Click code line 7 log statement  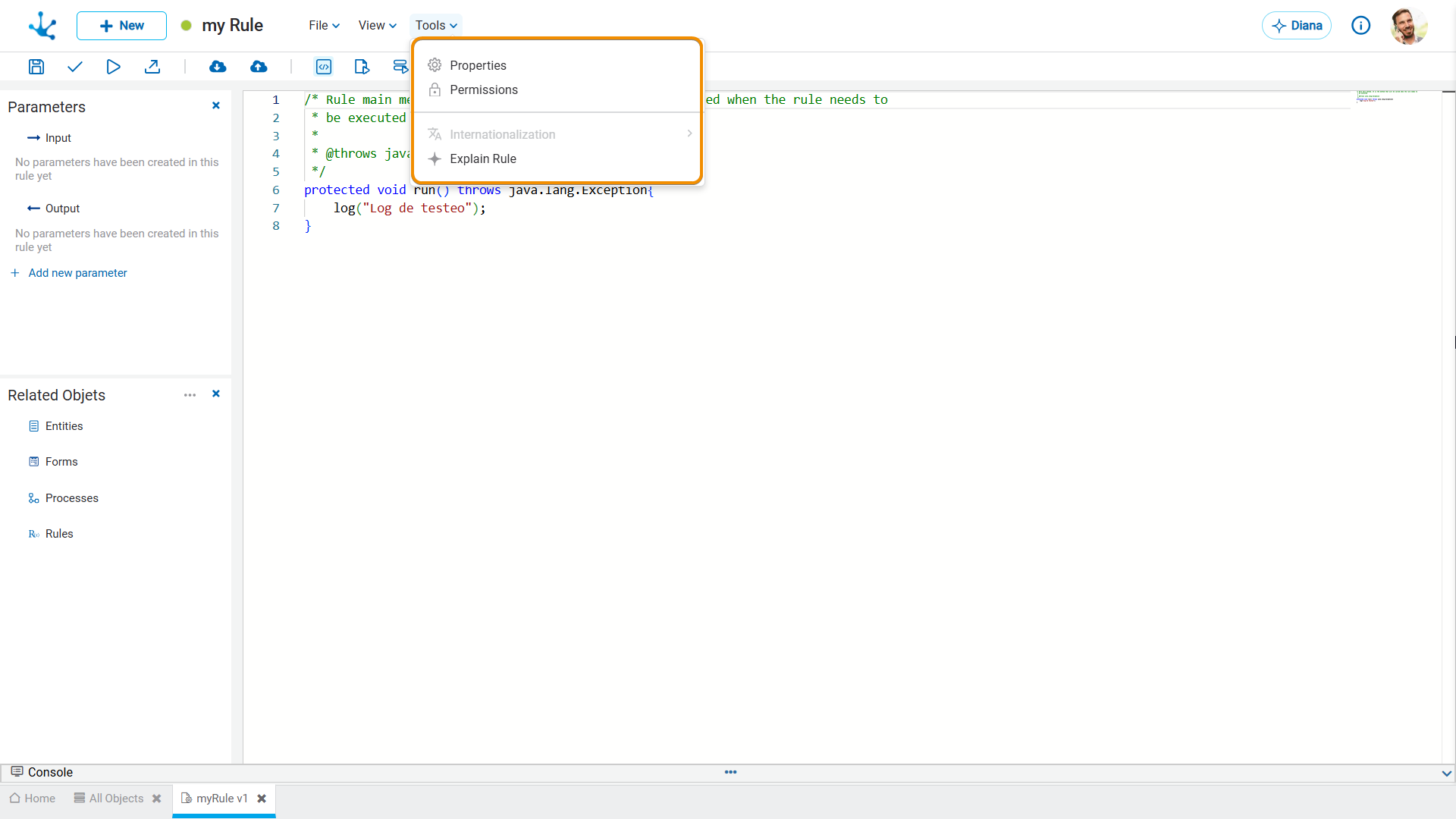[x=409, y=208]
